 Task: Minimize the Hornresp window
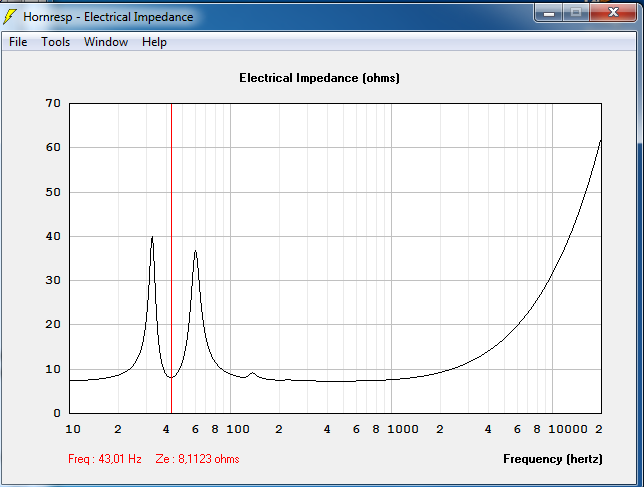pos(549,13)
